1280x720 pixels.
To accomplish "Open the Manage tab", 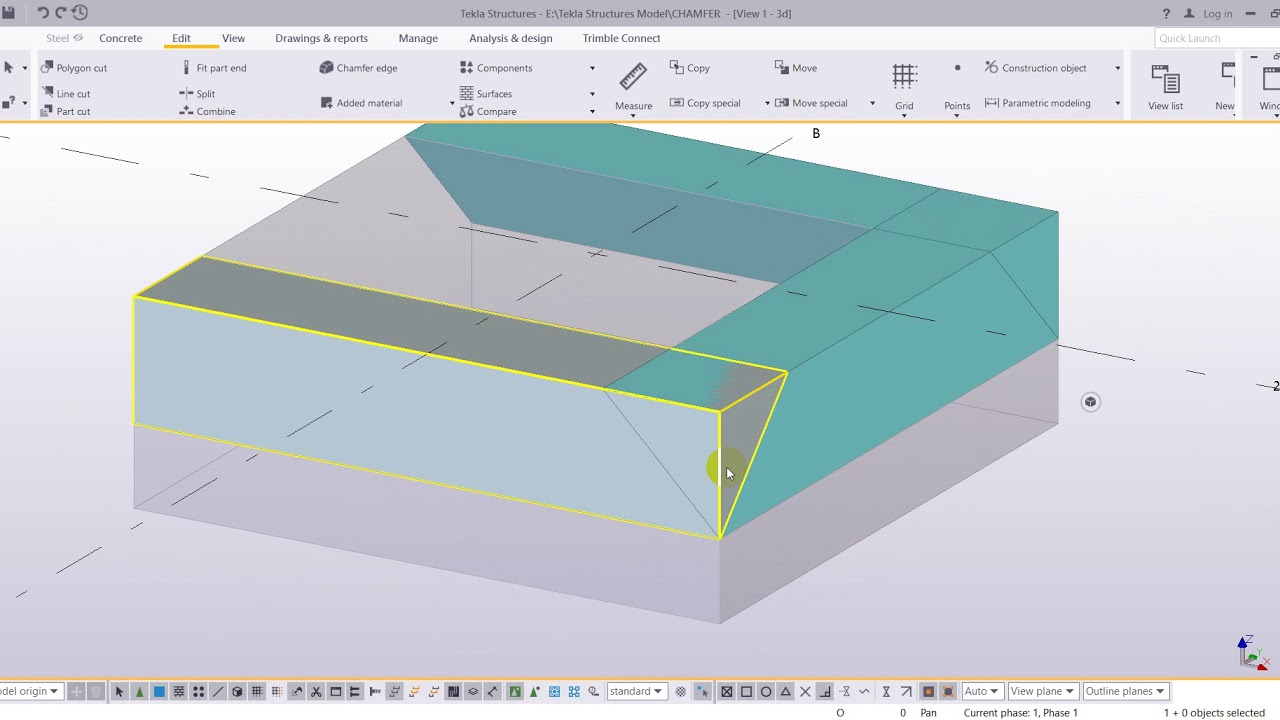I will tap(418, 38).
